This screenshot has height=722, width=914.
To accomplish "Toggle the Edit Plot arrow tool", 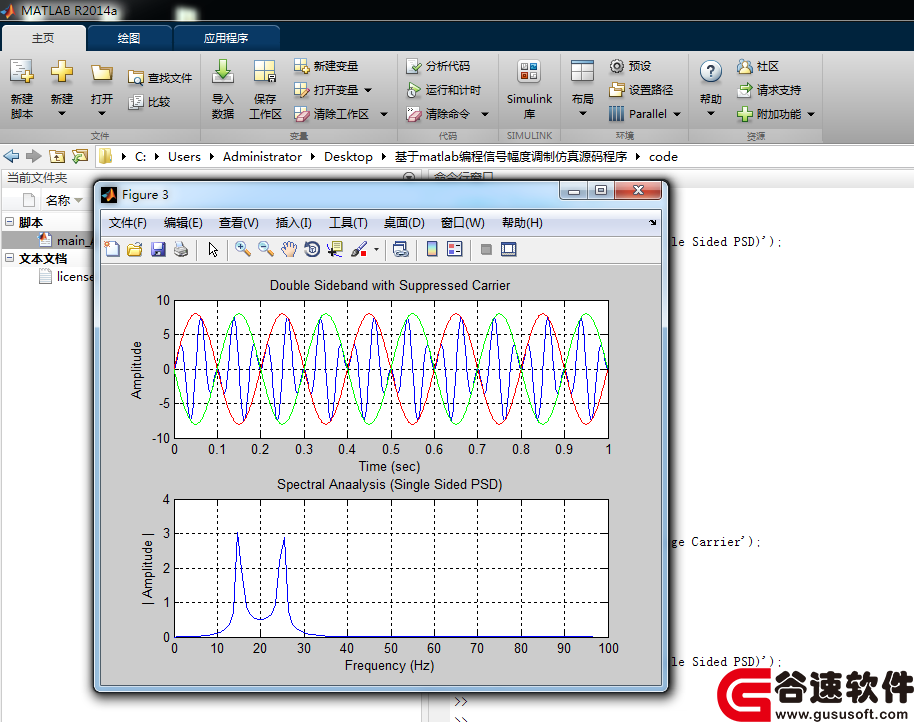I will tap(213, 249).
